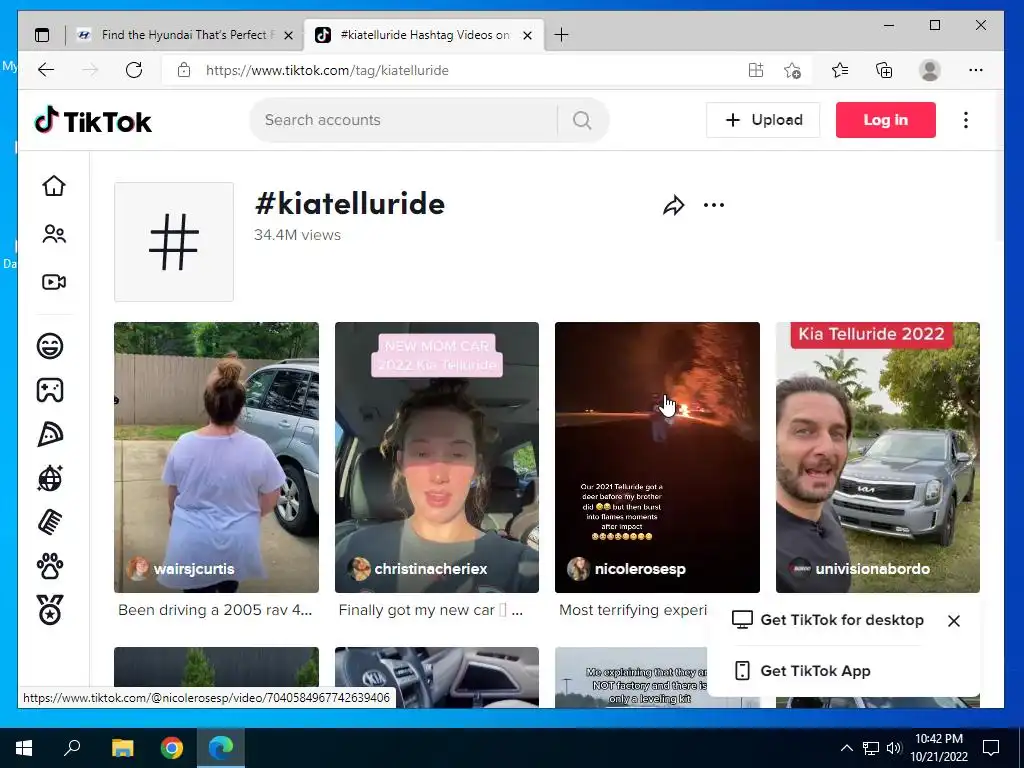The width and height of the screenshot is (1024, 768).
Task: Open caption Been driving a 2005 rav 4
Action: (216, 610)
